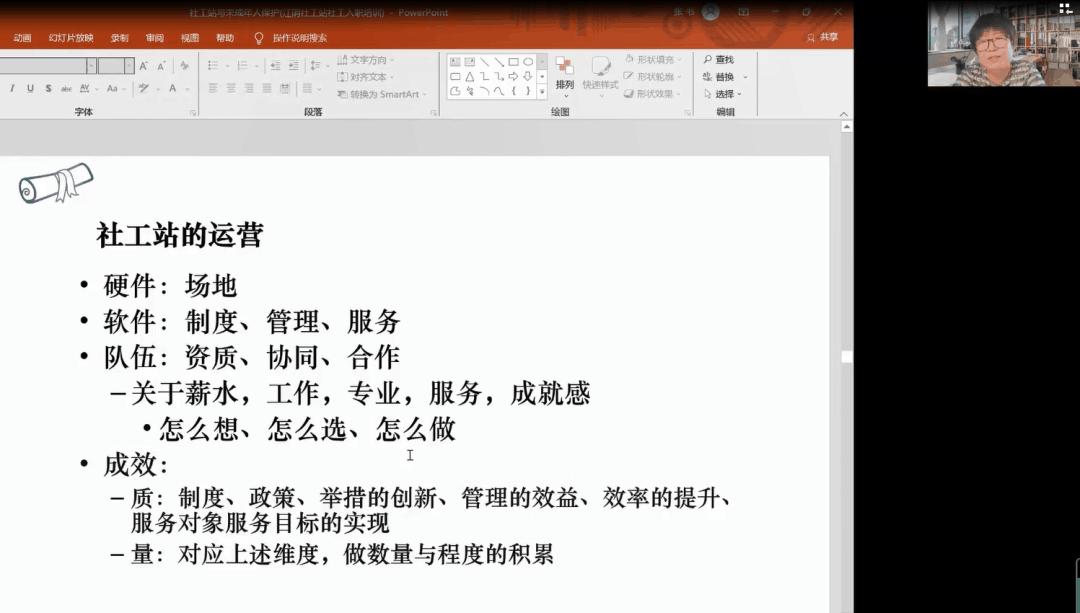Click the bullet list icon
The width and height of the screenshot is (1080, 613).
click(x=213, y=66)
